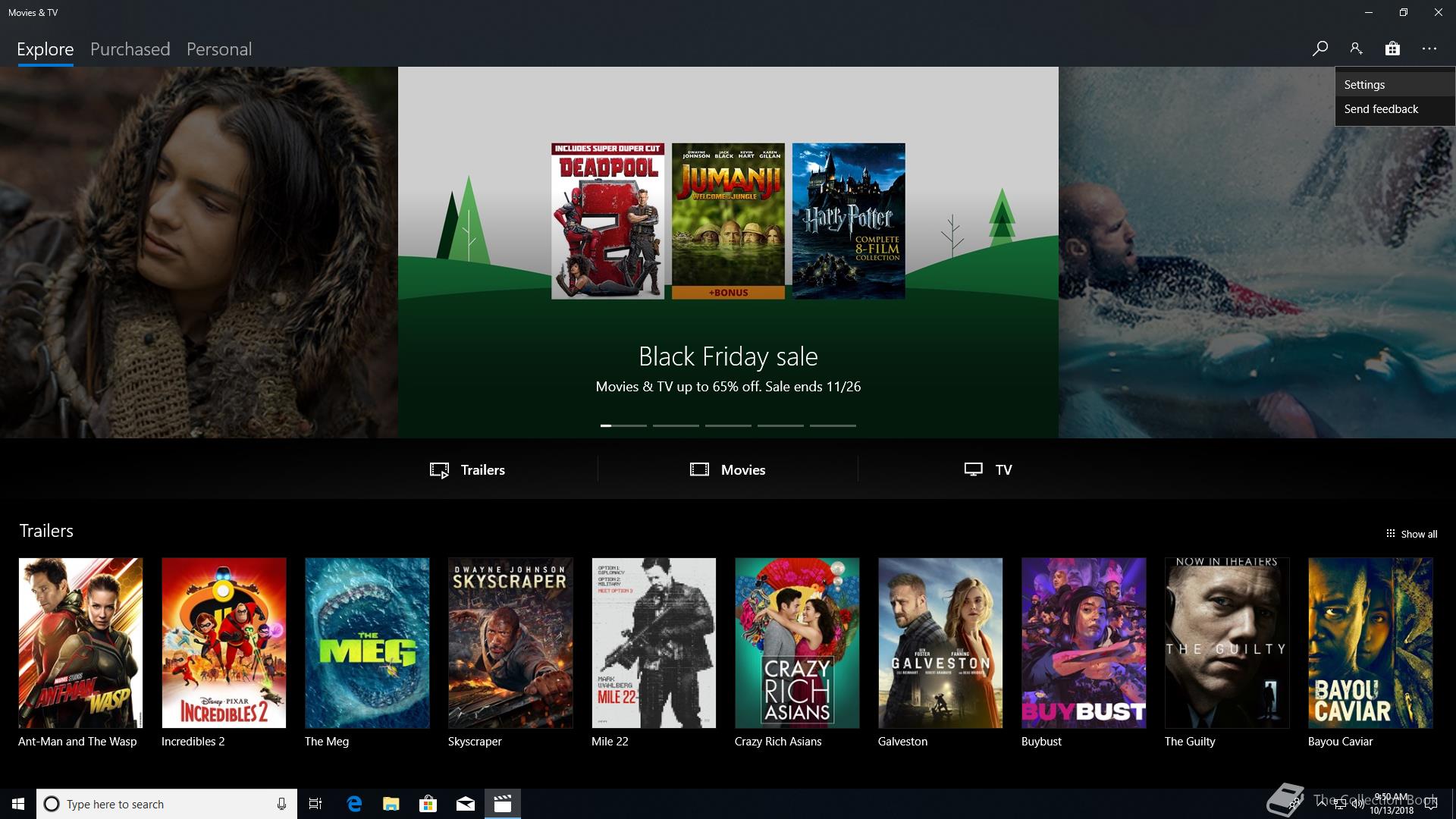Switch to the Purchased tab

(130, 49)
